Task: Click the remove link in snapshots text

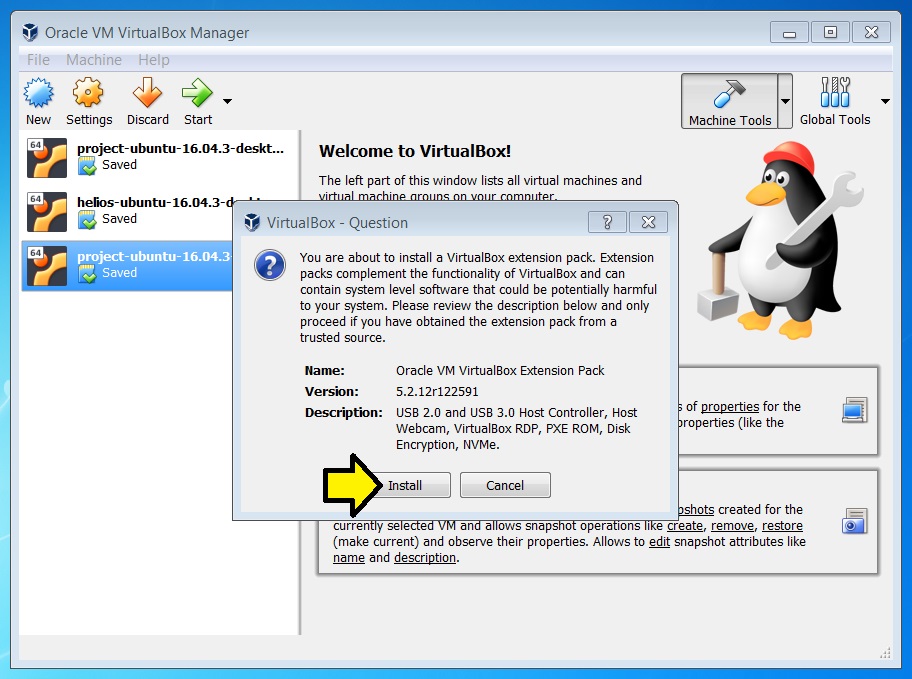Action: click(732, 526)
